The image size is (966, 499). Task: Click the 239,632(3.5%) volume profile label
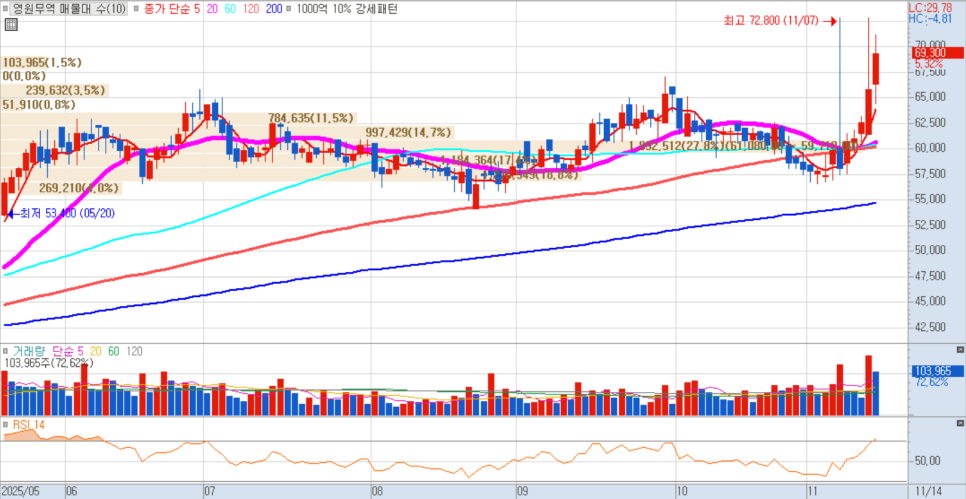(66, 91)
